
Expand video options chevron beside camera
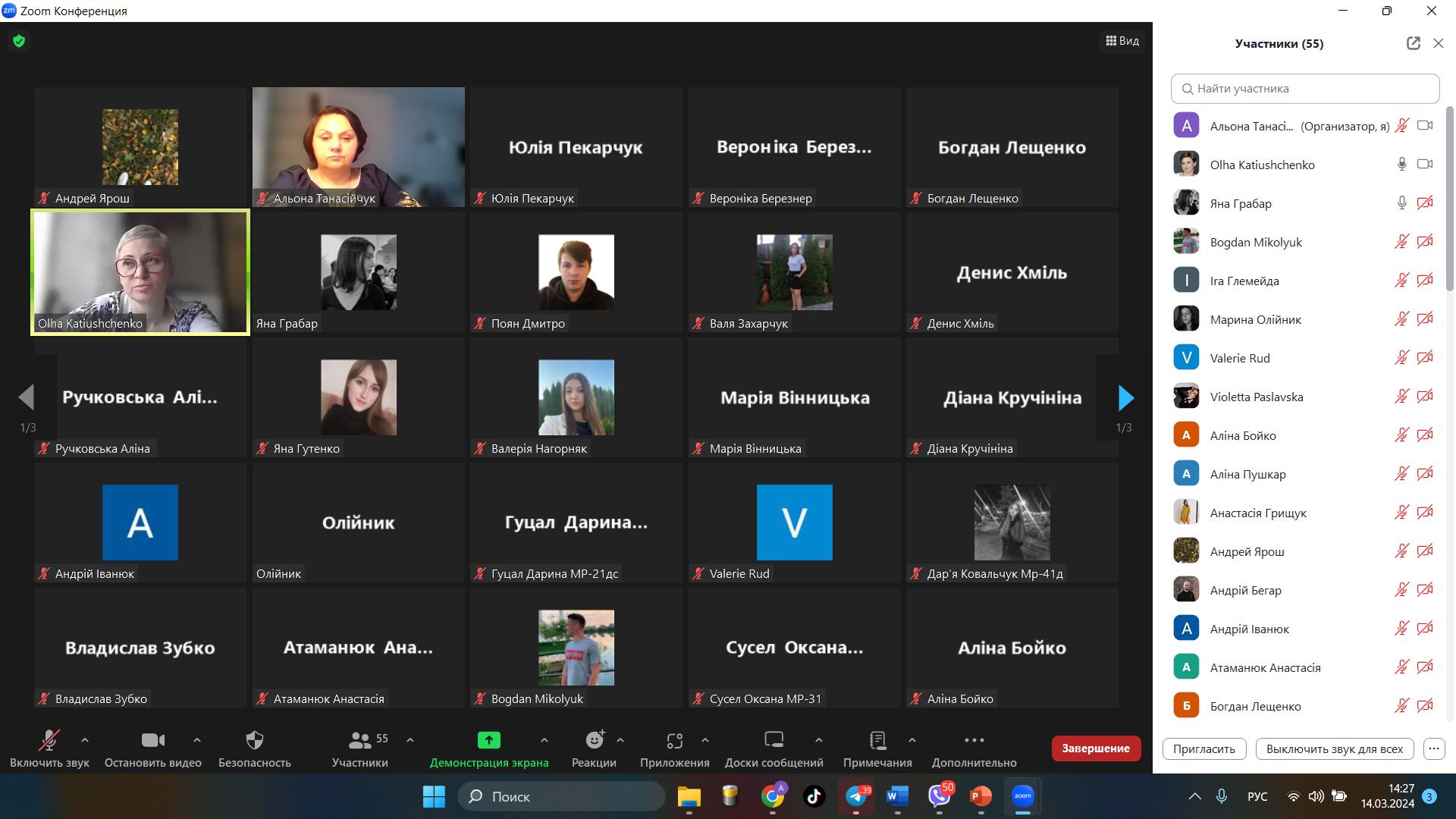click(197, 739)
